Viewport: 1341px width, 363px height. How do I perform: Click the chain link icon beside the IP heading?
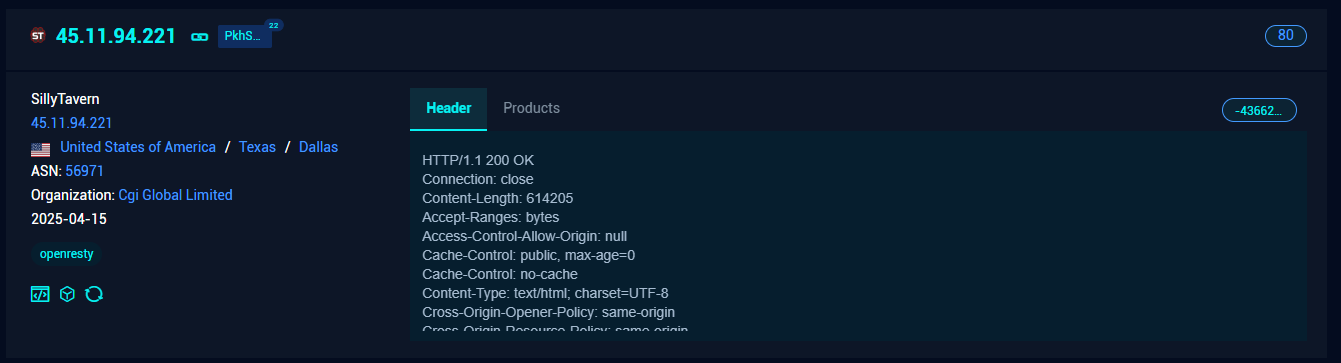click(199, 37)
